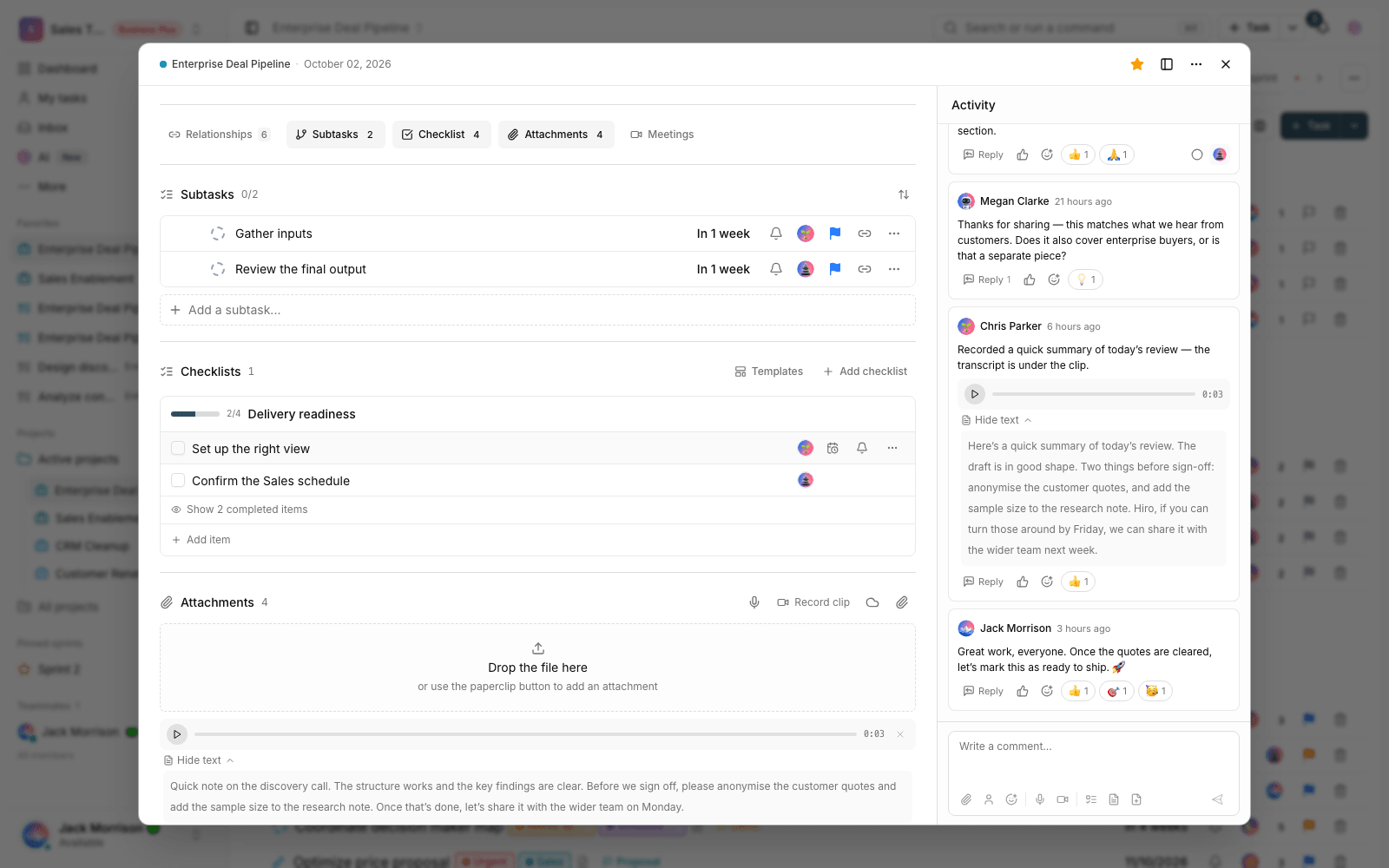Star this task as favorite
Screen dimensions: 1389x868
pos(1137,64)
